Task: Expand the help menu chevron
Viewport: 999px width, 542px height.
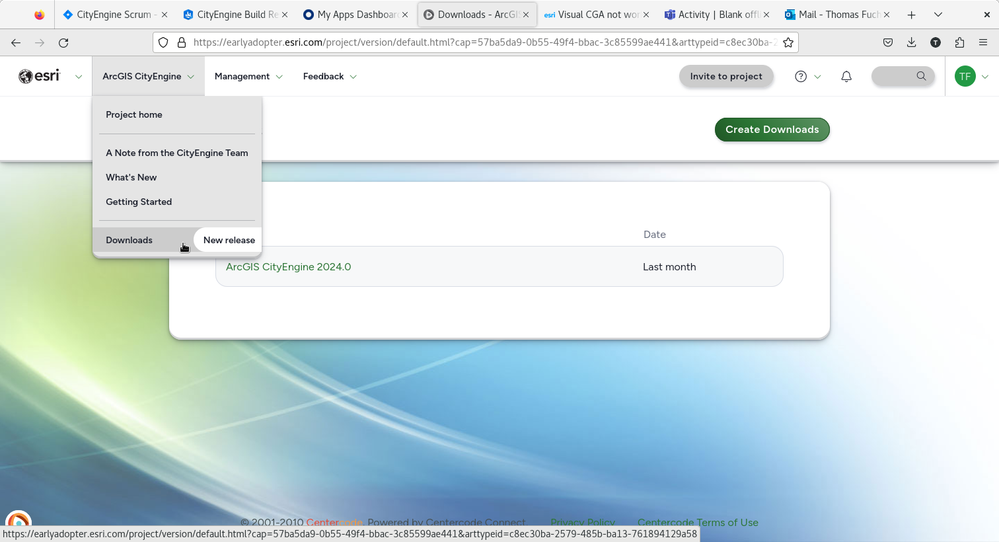Action: click(817, 76)
